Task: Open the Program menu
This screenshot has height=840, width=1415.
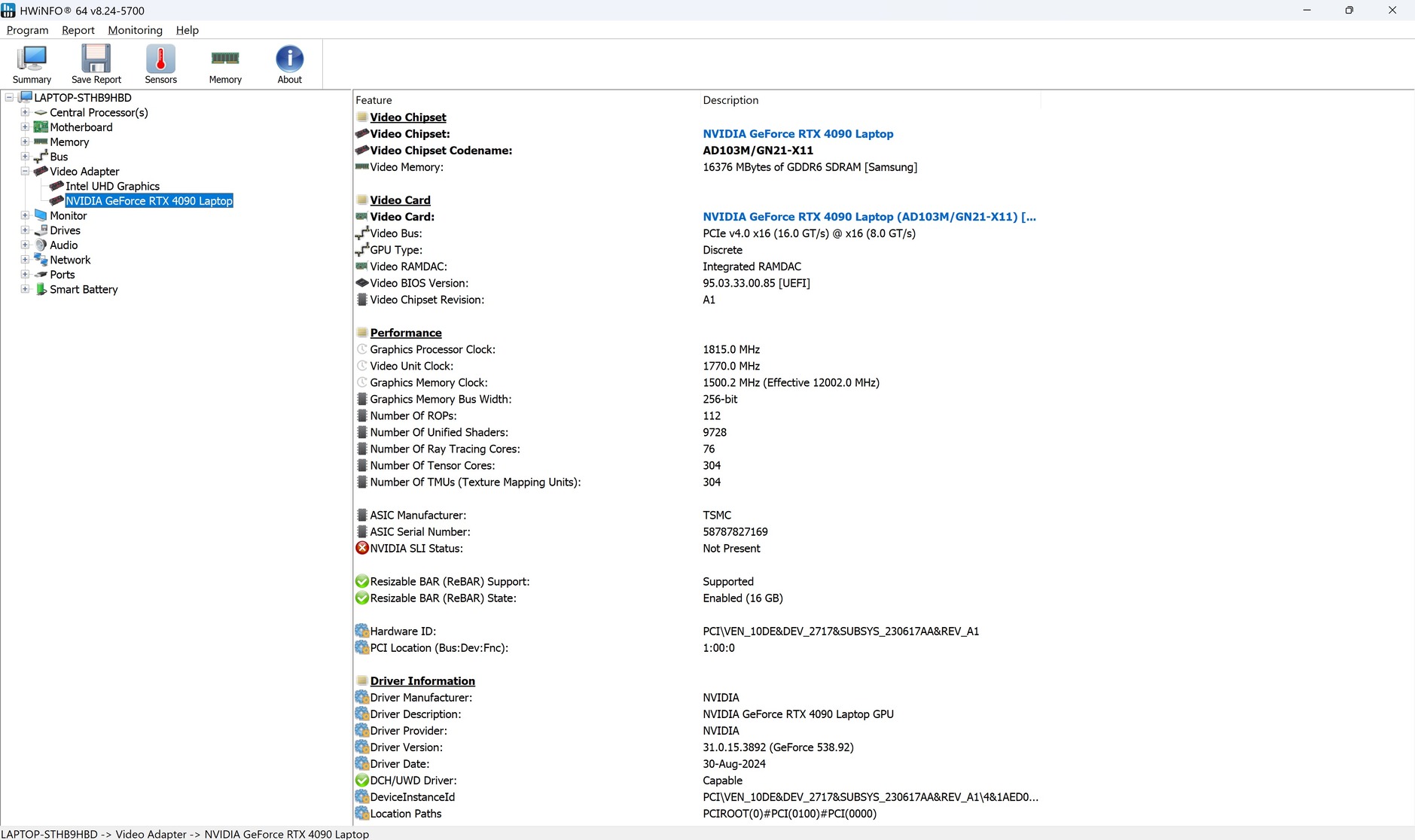Action: 28,30
